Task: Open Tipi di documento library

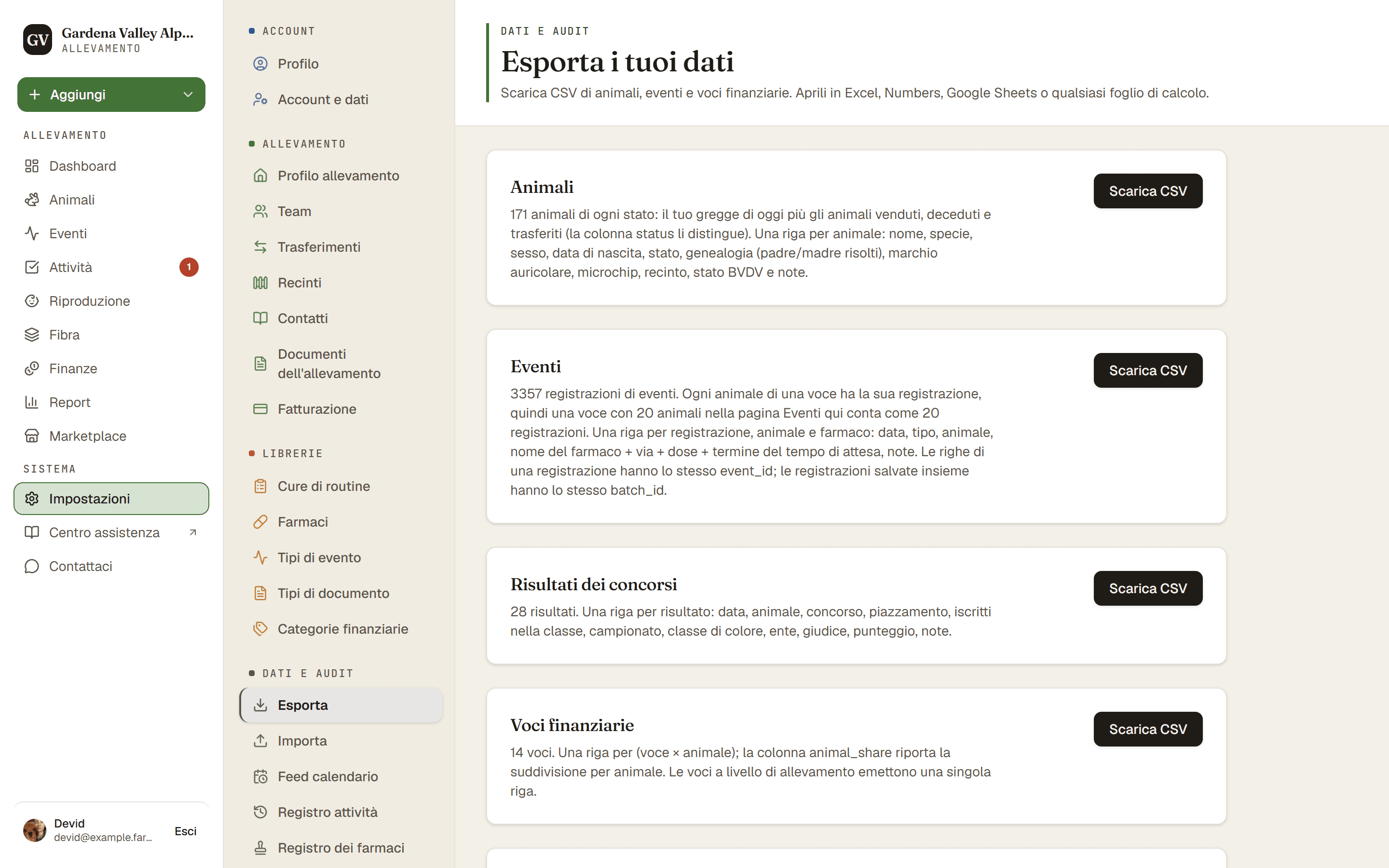Action: 341,593
